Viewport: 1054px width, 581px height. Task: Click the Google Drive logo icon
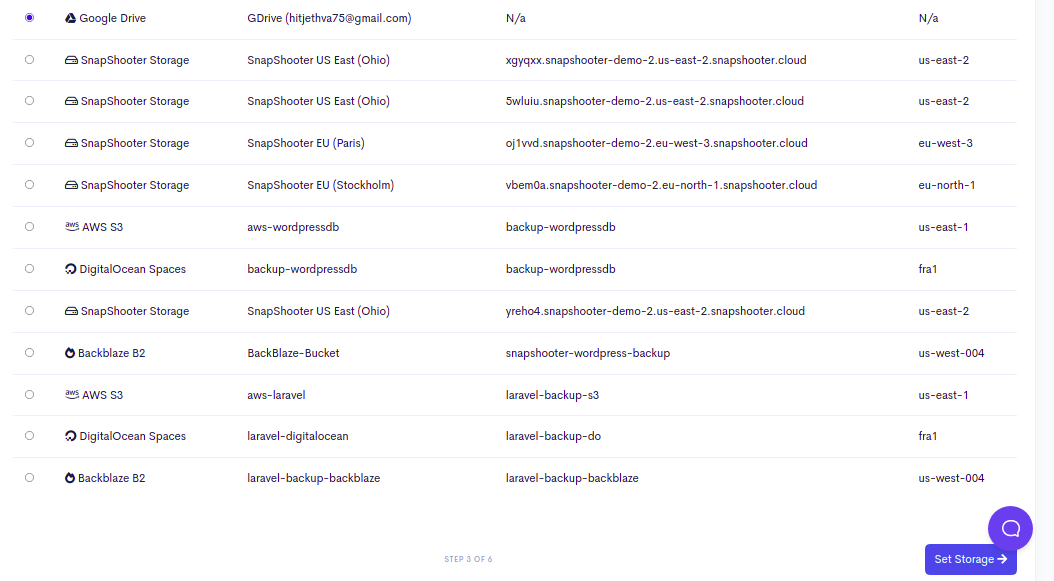click(x=71, y=18)
